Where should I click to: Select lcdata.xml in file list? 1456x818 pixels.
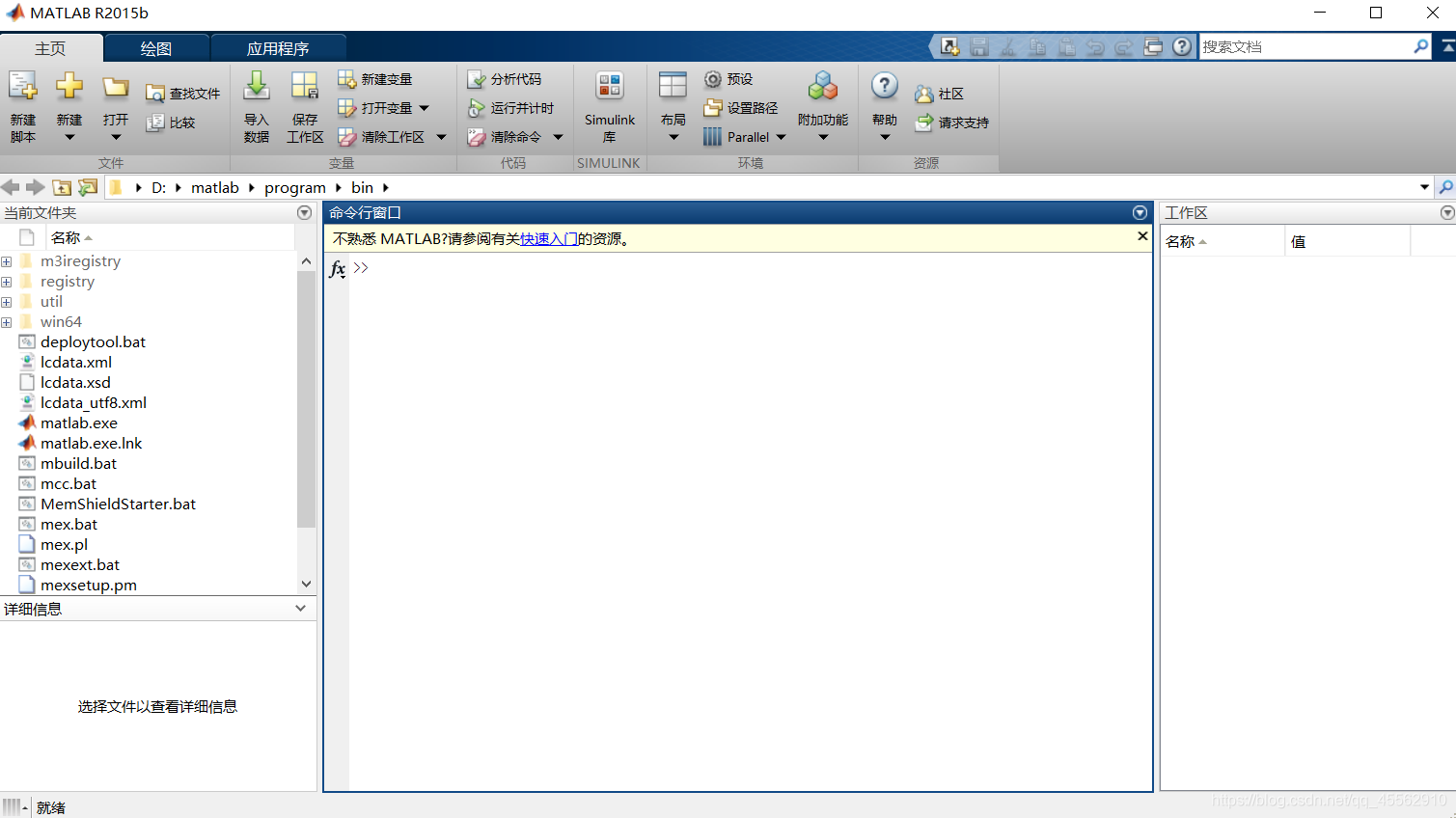(x=76, y=362)
